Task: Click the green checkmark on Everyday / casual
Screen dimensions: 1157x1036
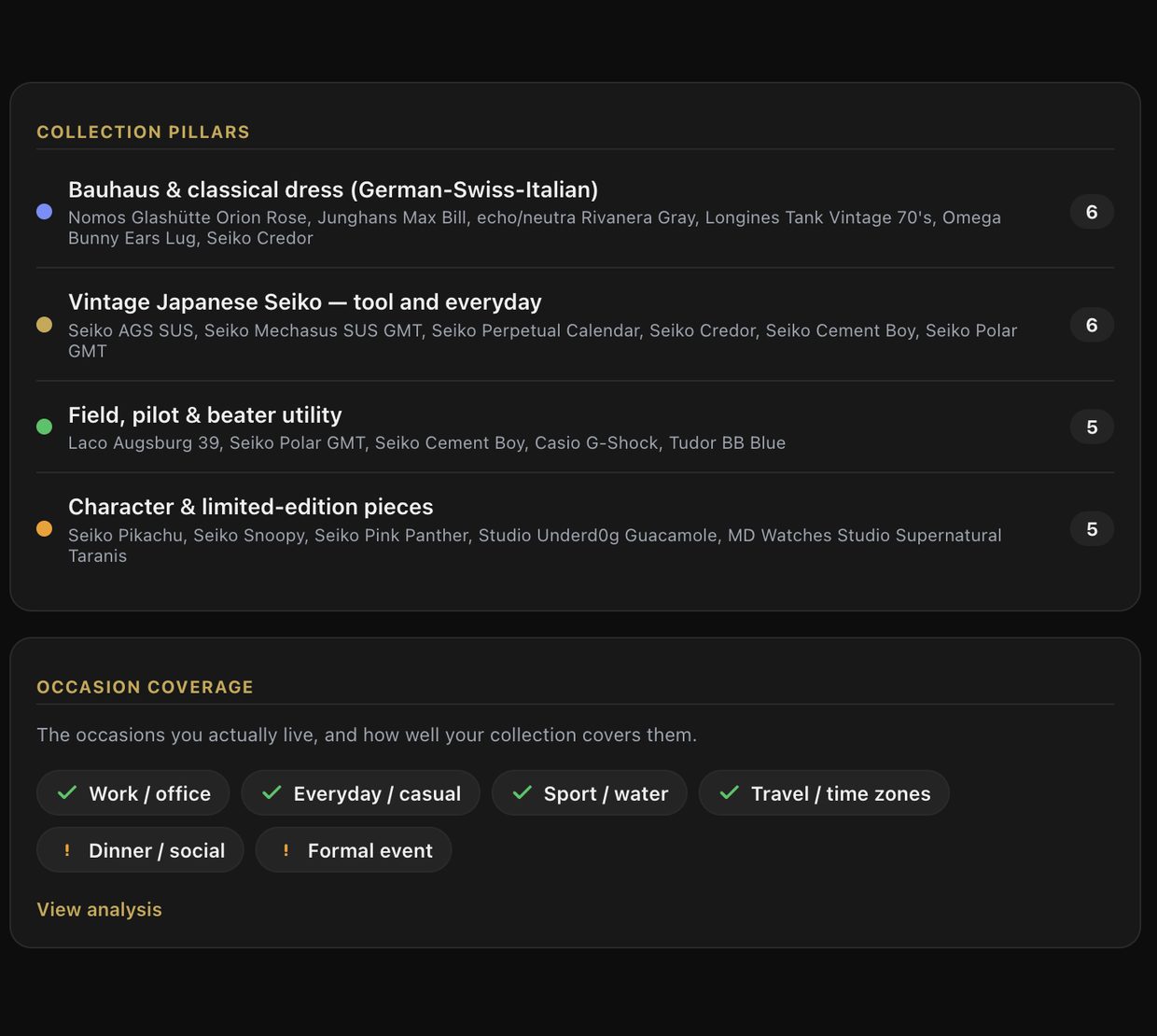Action: pos(272,792)
